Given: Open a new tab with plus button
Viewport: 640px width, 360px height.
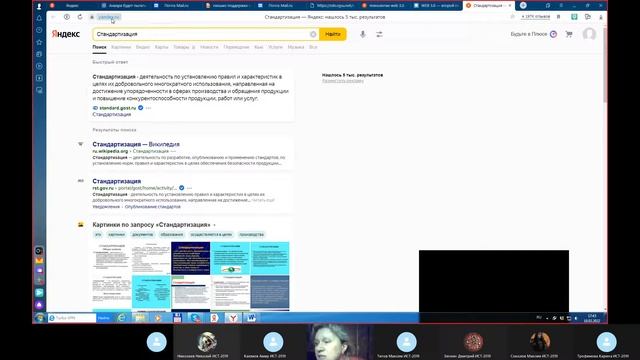Looking at the screenshot, I should (x=523, y=5).
